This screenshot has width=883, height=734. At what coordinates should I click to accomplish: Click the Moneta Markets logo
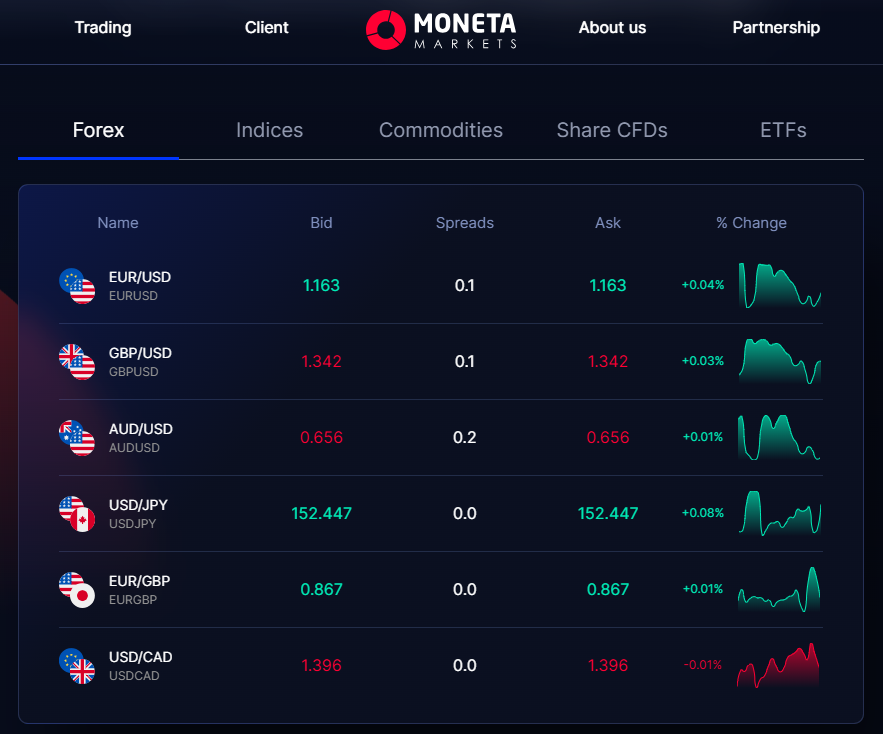441,30
